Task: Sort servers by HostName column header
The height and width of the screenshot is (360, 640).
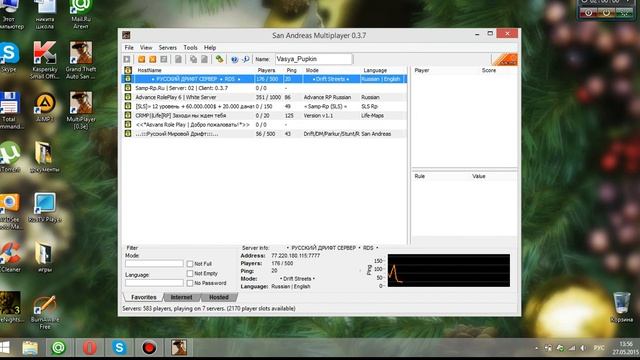Action: pos(194,70)
